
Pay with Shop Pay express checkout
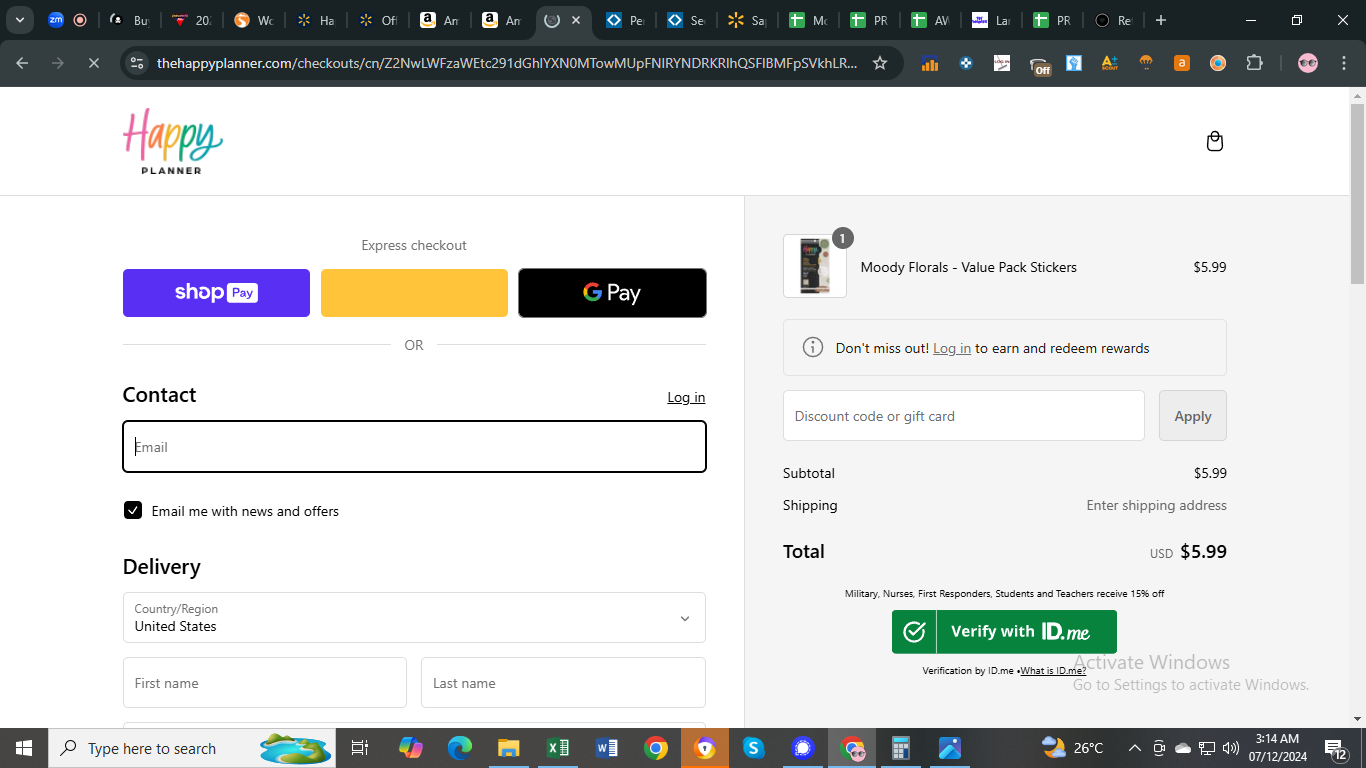pyautogui.click(x=216, y=293)
